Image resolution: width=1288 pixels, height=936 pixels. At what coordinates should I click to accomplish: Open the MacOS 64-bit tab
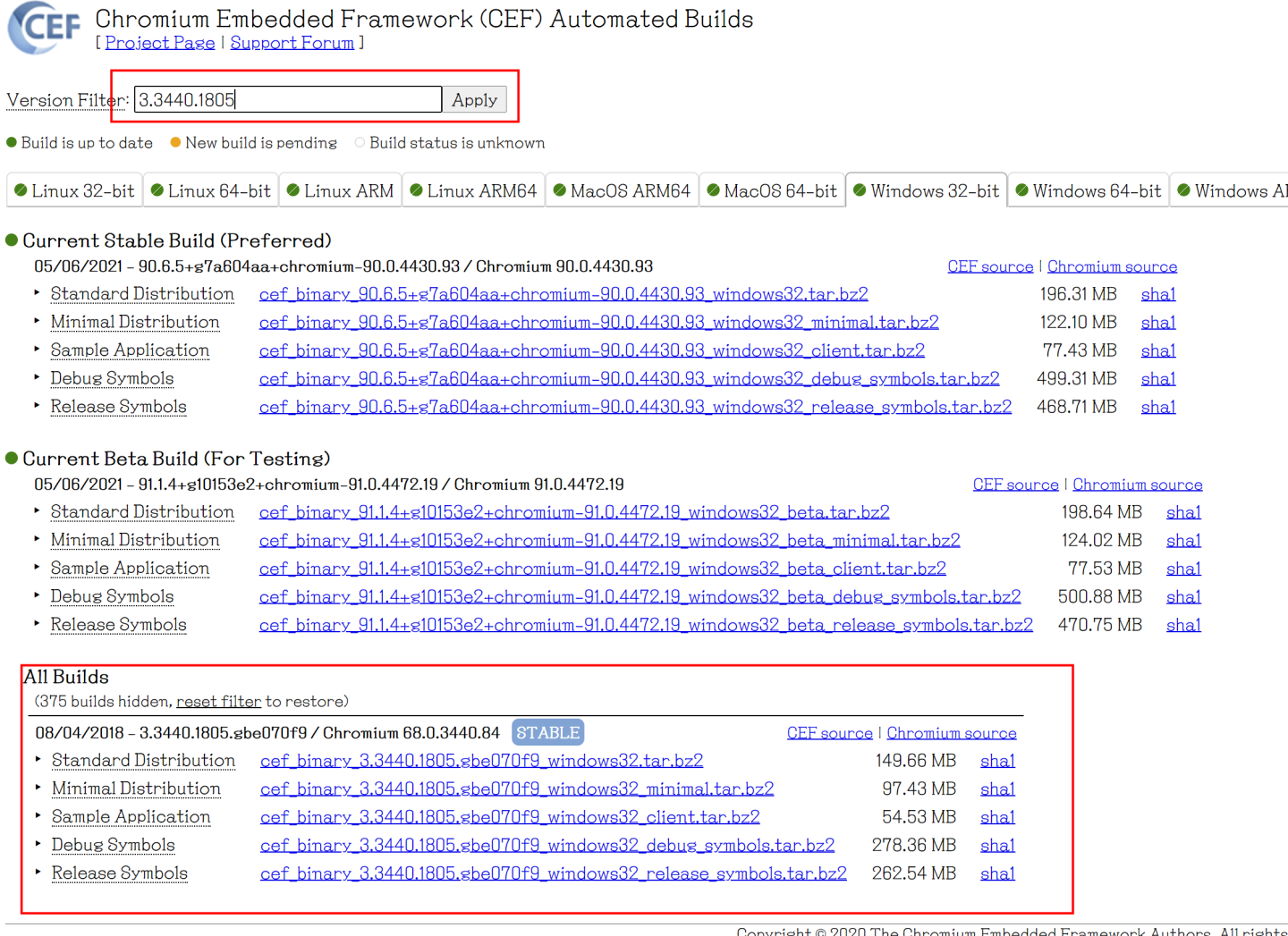pyautogui.click(x=772, y=190)
